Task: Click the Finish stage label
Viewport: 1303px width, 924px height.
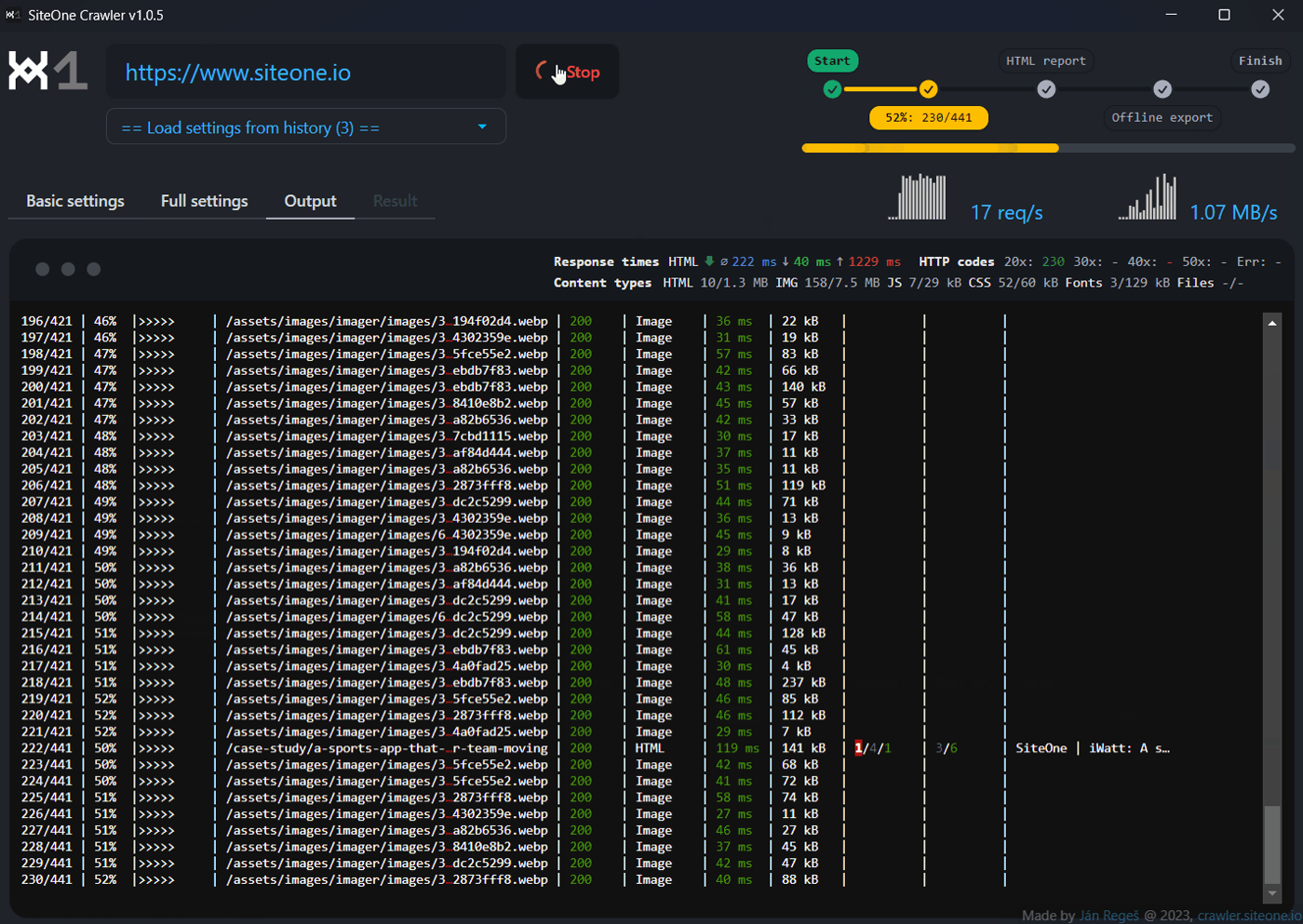Action: 1260,60
